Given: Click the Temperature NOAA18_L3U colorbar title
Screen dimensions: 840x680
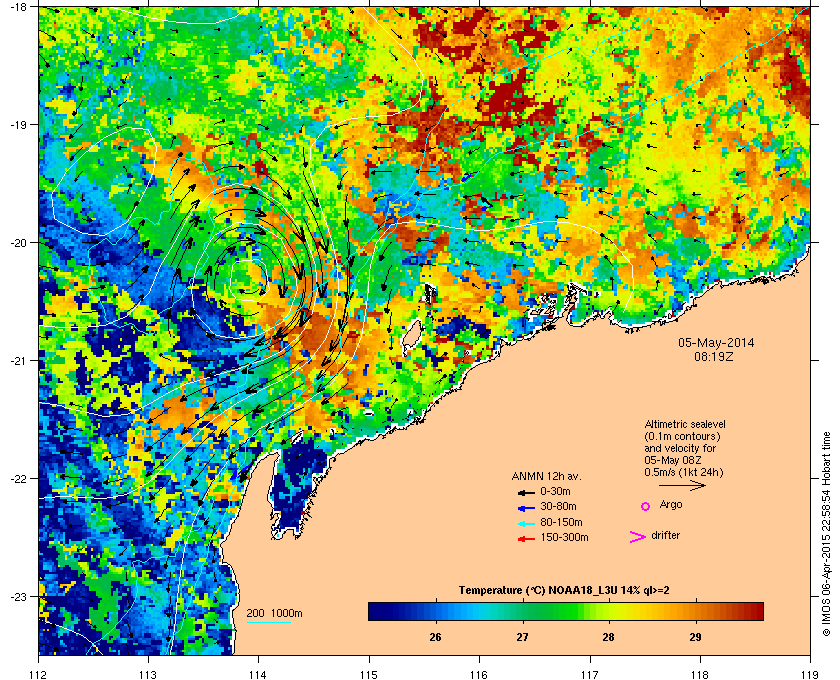Looking at the screenshot, I should click(x=564, y=591).
